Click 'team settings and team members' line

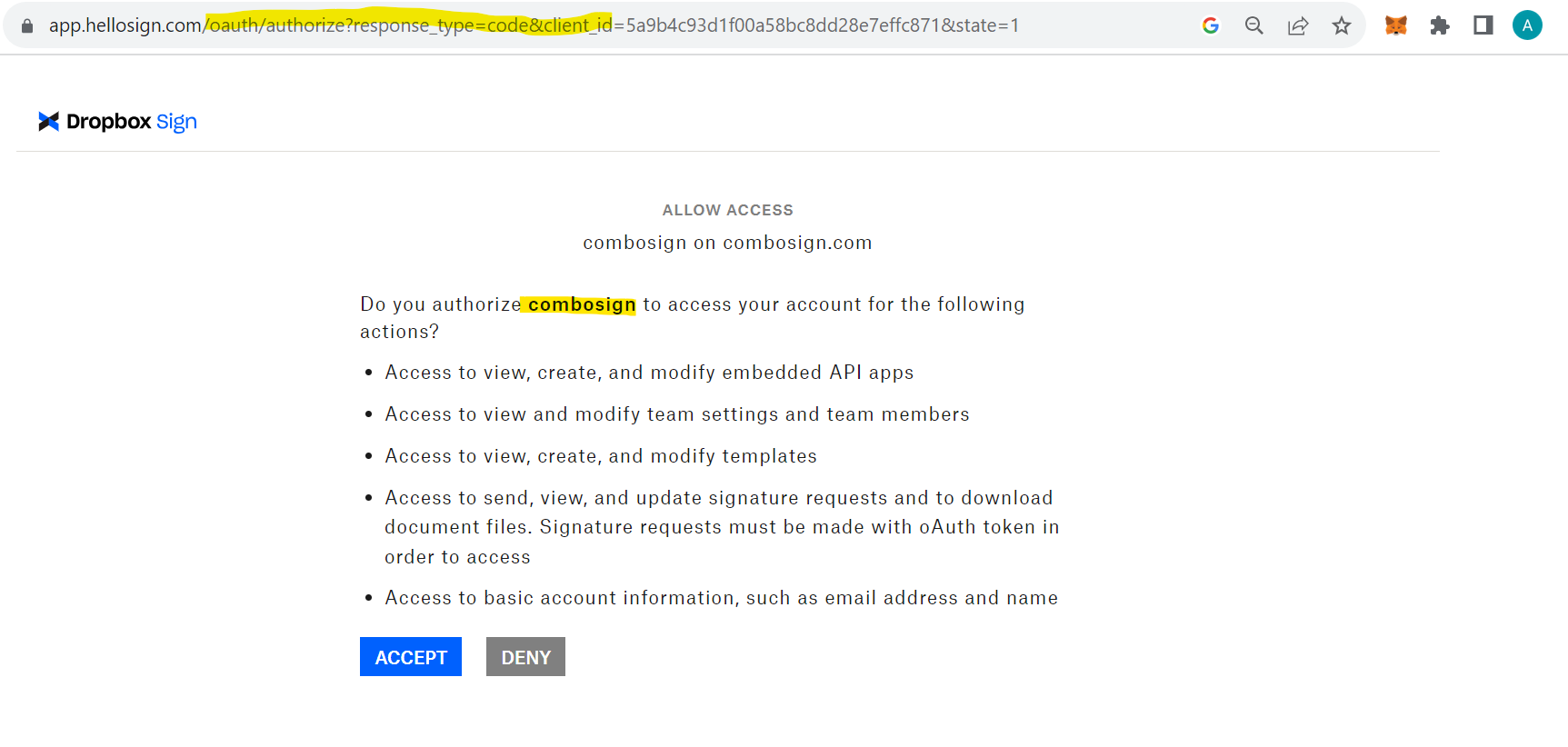pyautogui.click(x=677, y=414)
